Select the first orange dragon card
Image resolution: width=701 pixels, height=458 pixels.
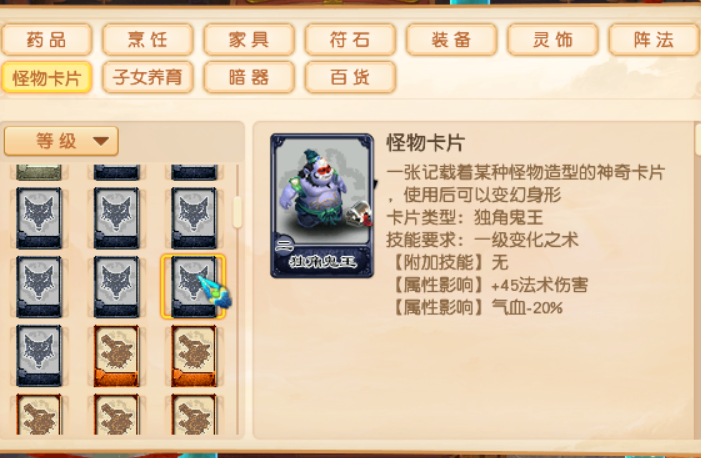tap(116, 356)
